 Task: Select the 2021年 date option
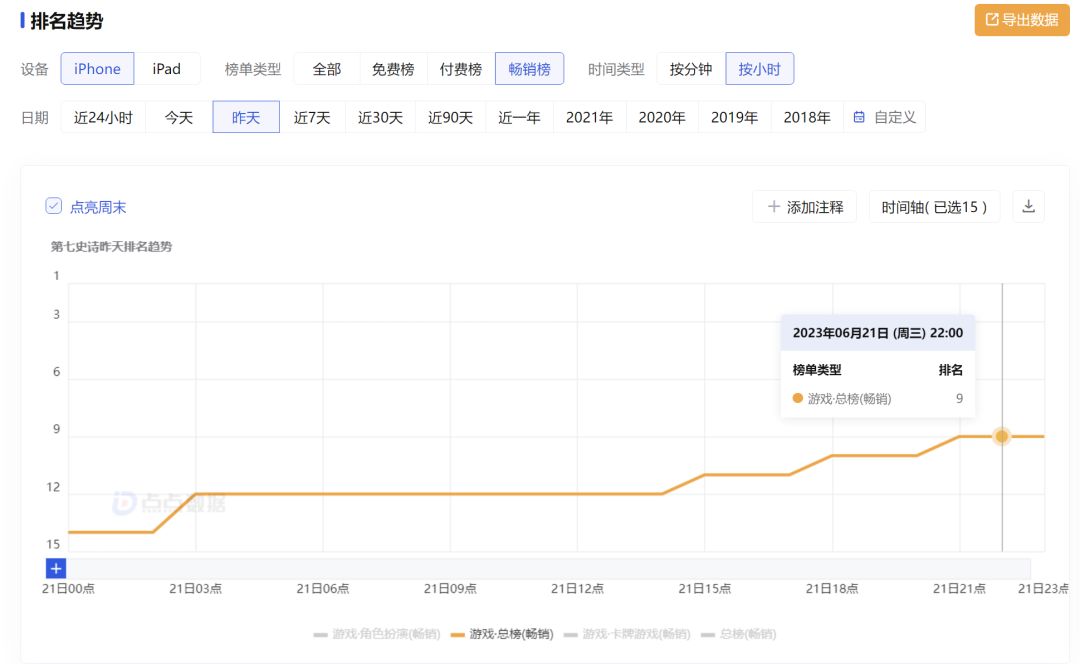pos(589,117)
